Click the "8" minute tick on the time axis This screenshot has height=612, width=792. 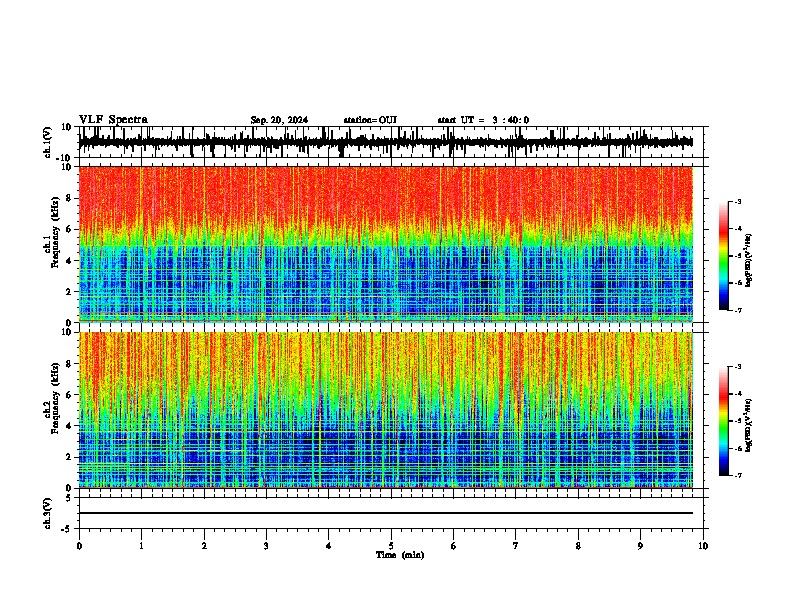578,546
